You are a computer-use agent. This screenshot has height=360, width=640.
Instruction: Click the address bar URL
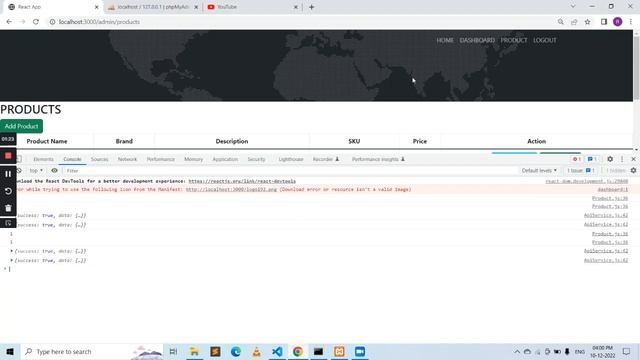click(99, 22)
